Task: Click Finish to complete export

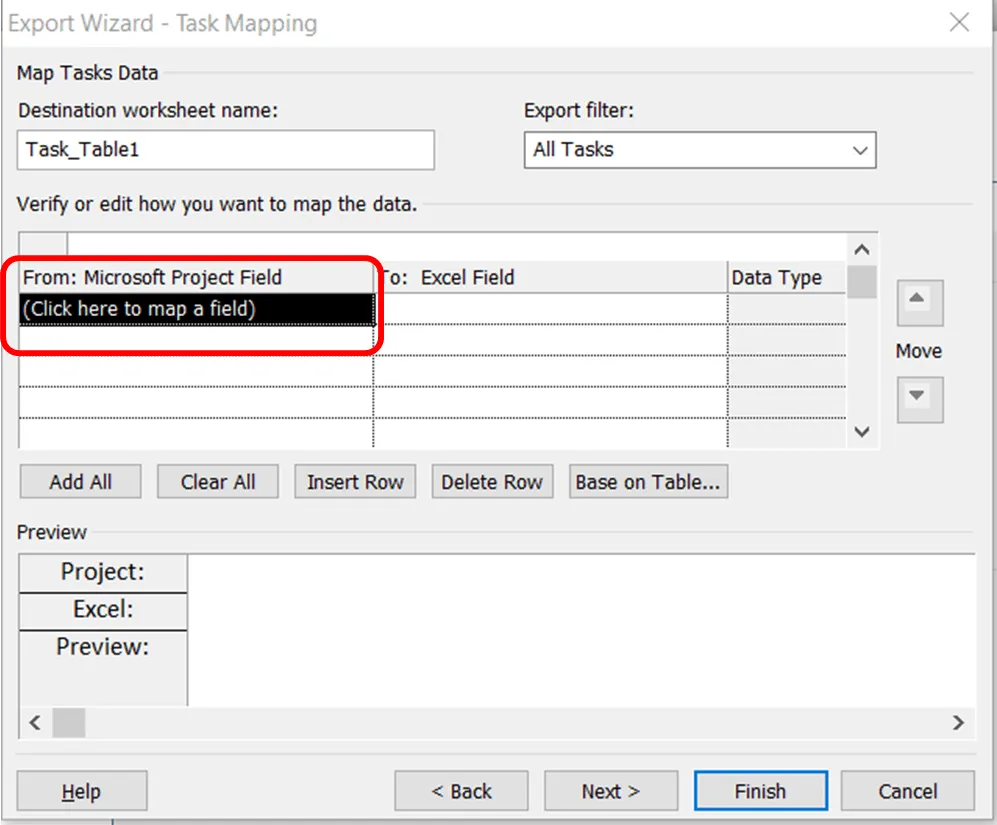Action: tap(760, 791)
